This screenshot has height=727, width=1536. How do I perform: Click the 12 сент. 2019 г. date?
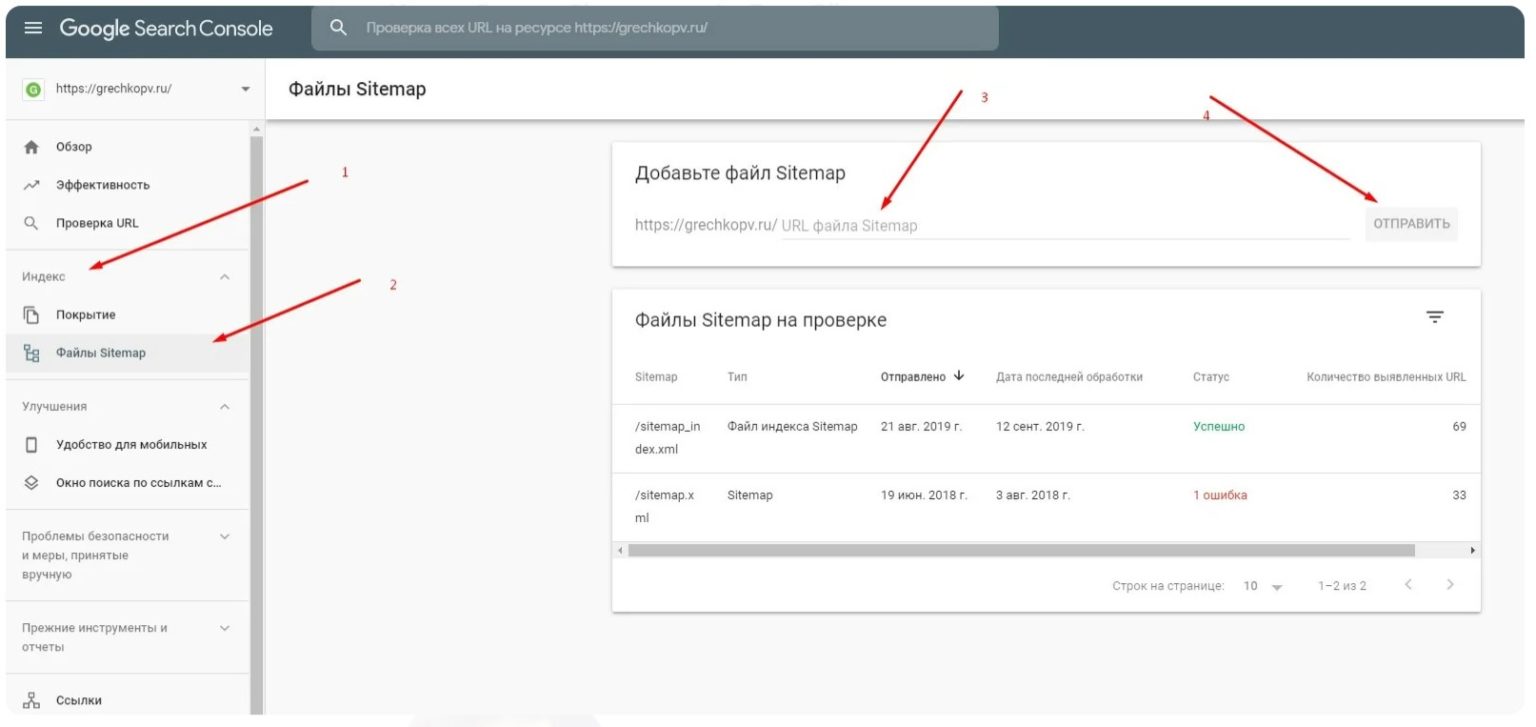point(1040,427)
